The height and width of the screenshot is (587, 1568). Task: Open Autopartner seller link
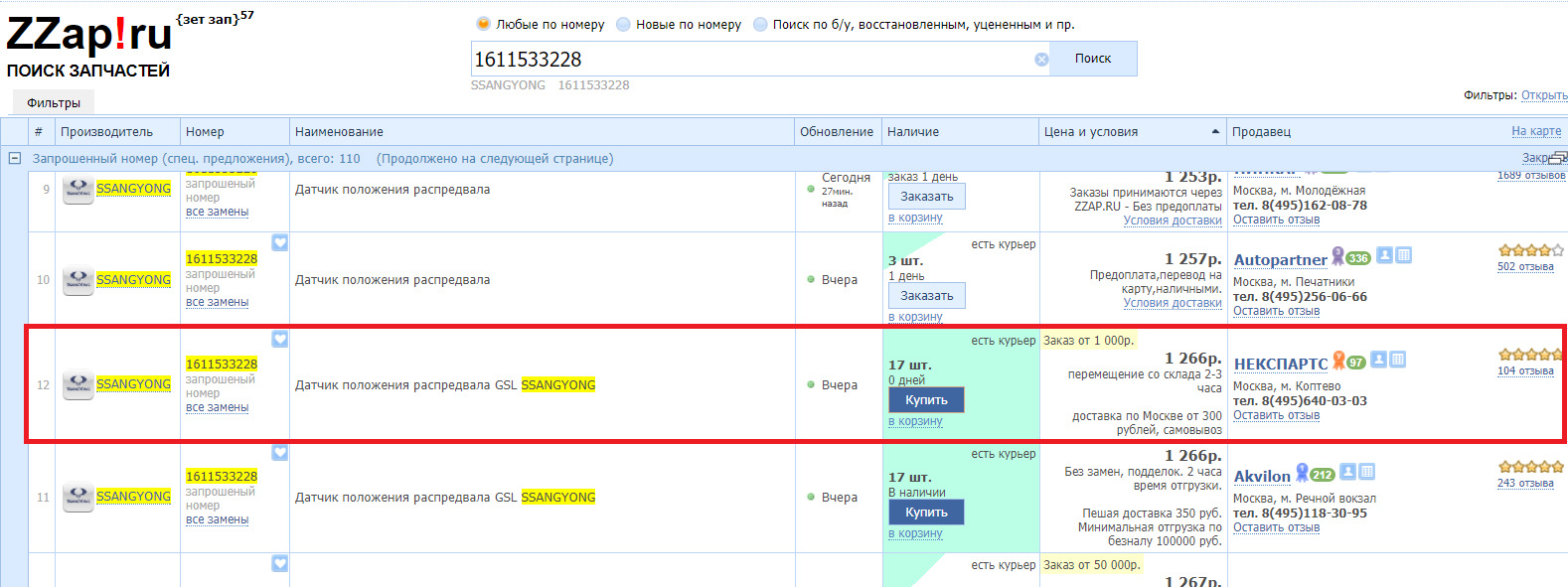1280,260
